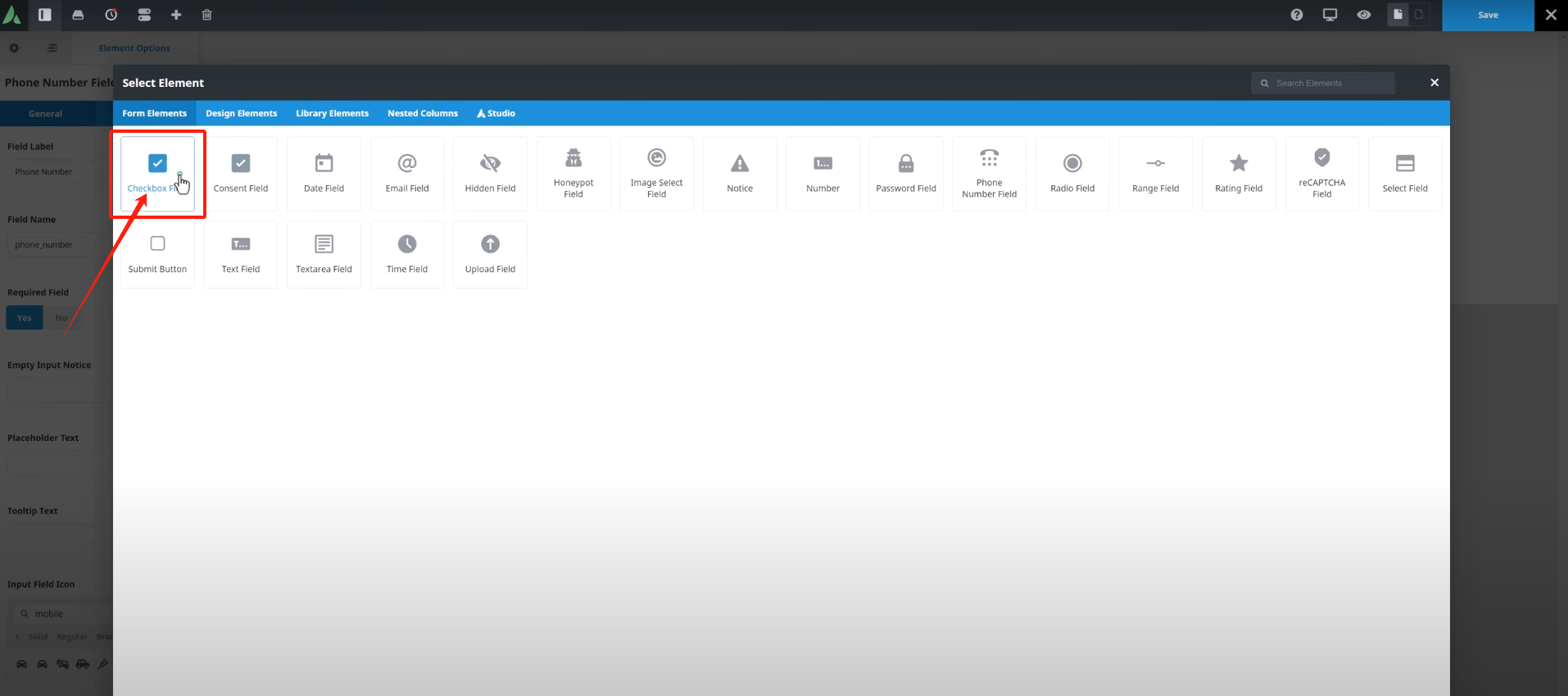This screenshot has height=696, width=1568.
Task: Click the Search Elements input box
Action: (x=1329, y=83)
